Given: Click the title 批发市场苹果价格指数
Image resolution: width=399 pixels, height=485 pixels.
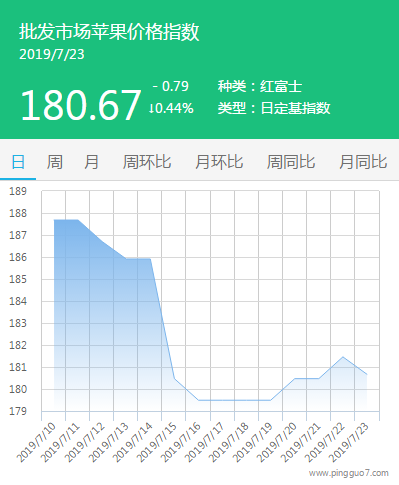Looking at the screenshot, I should (109, 32).
